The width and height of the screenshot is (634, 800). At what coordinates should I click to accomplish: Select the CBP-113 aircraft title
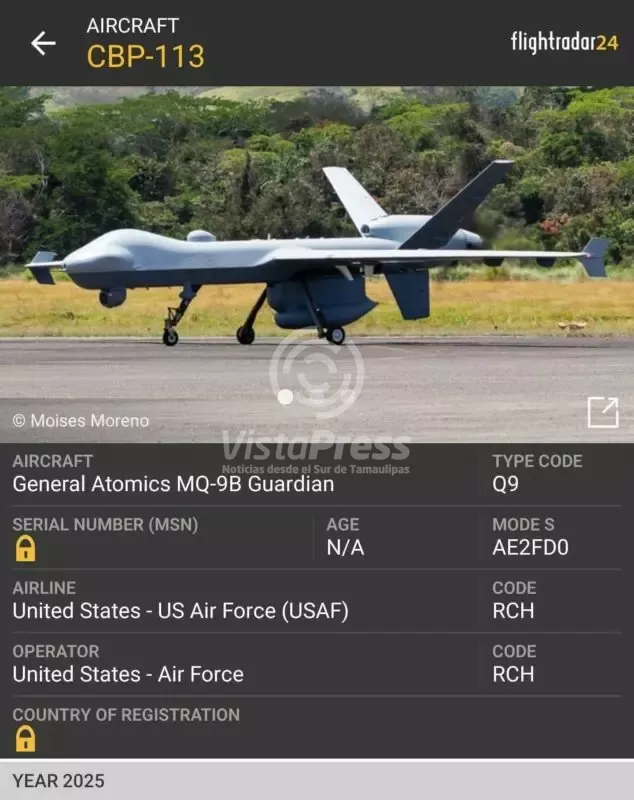click(x=145, y=56)
